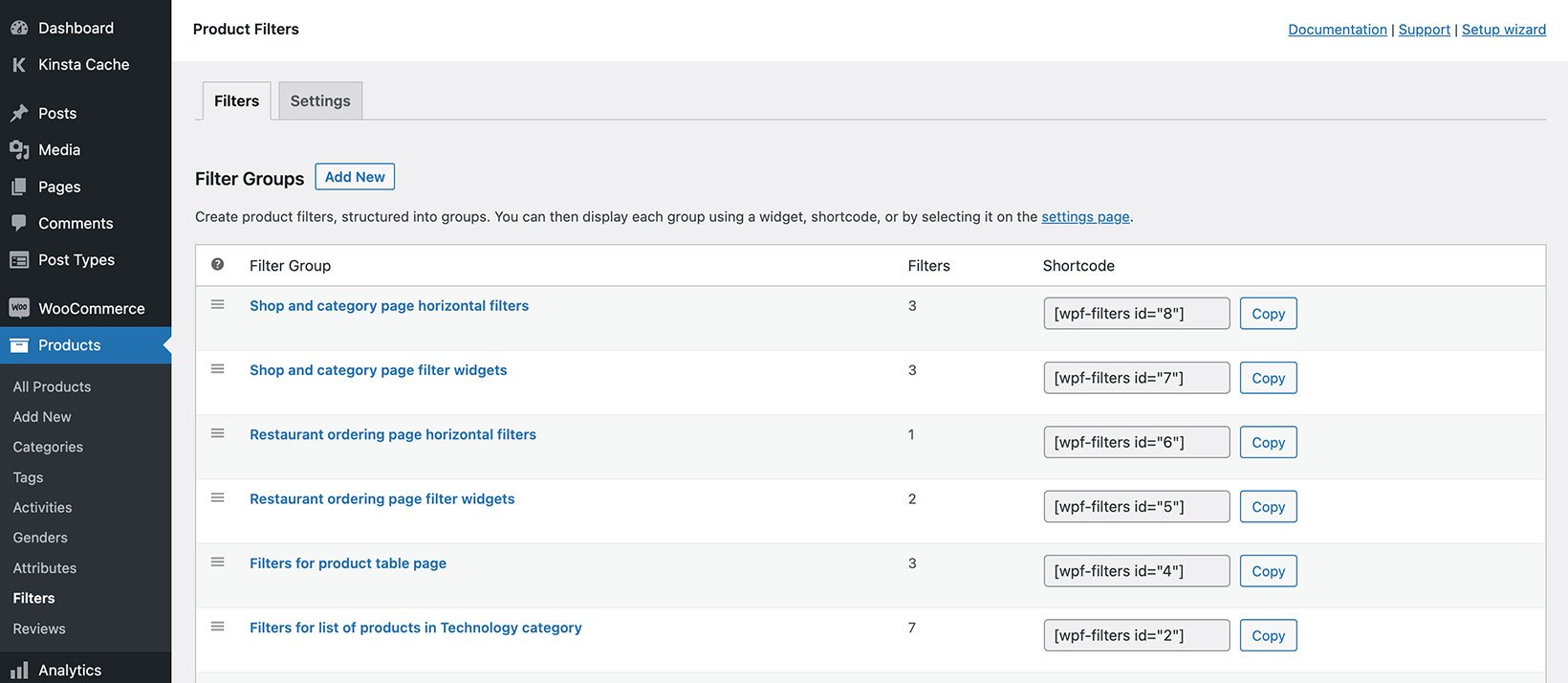Switch to the Settings tab
1568x683 pixels.
click(x=320, y=100)
